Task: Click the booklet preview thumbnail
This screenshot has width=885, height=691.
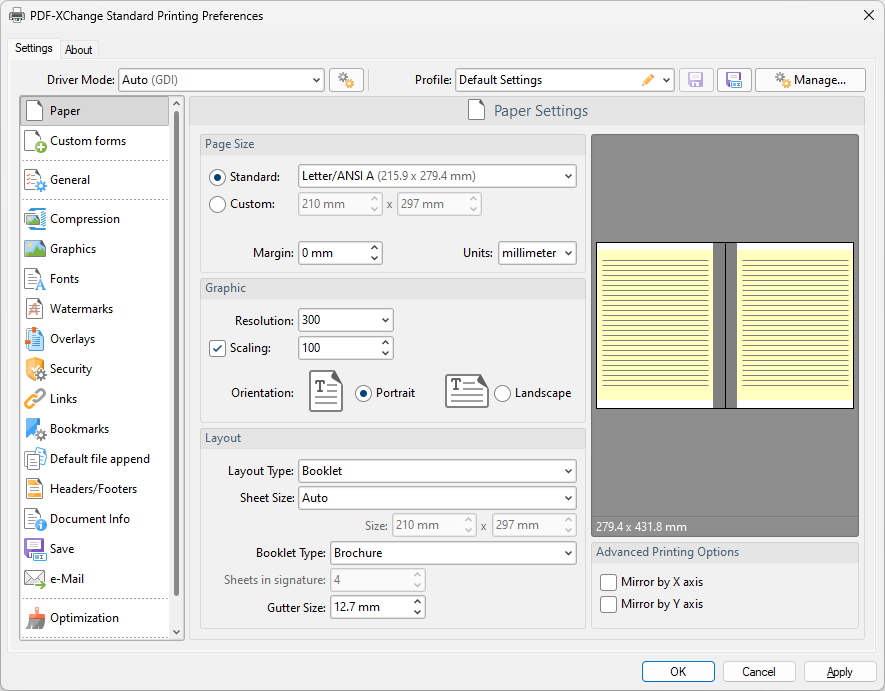Action: tap(724, 325)
